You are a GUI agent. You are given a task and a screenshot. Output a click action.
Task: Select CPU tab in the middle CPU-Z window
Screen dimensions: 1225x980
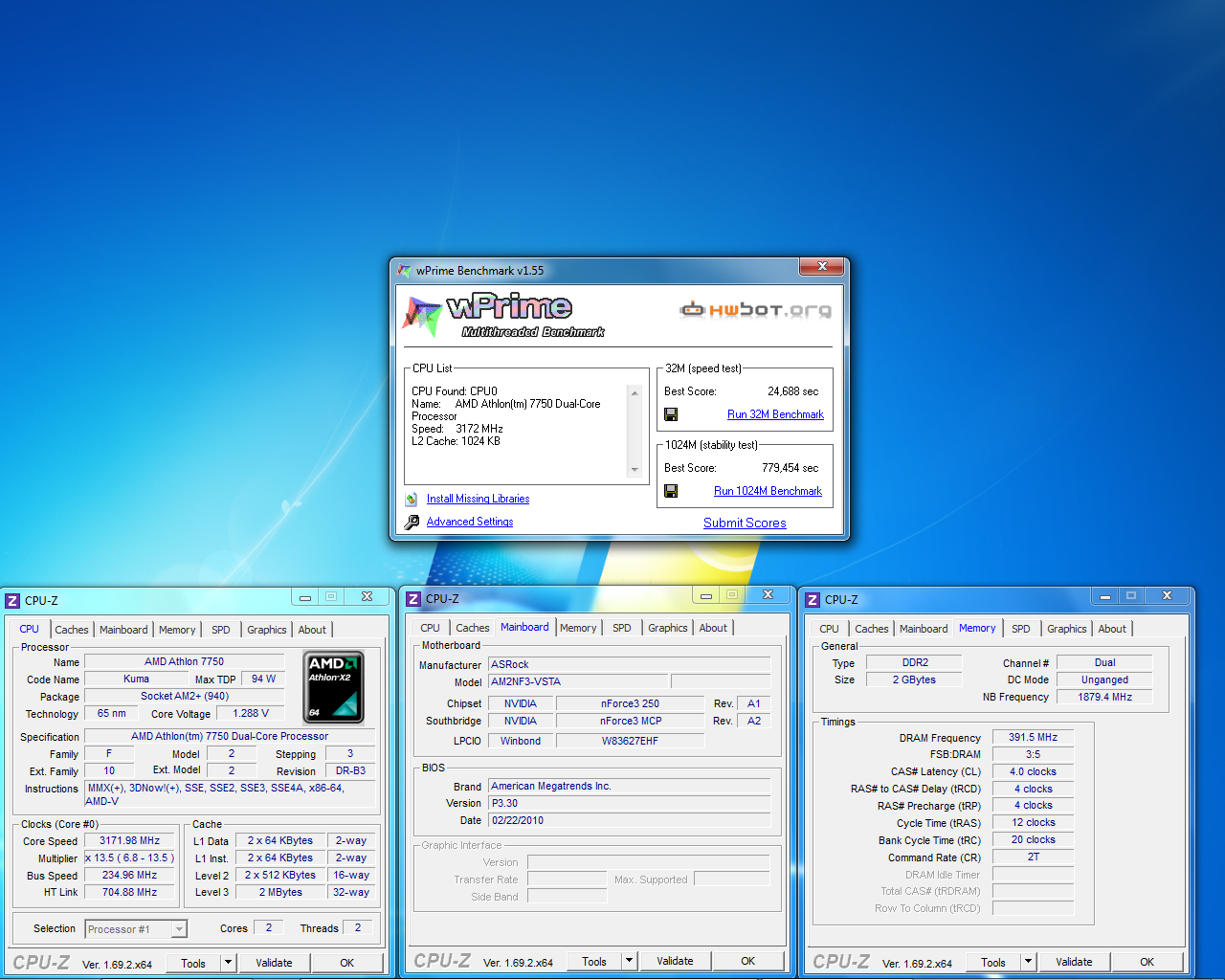[x=431, y=628]
